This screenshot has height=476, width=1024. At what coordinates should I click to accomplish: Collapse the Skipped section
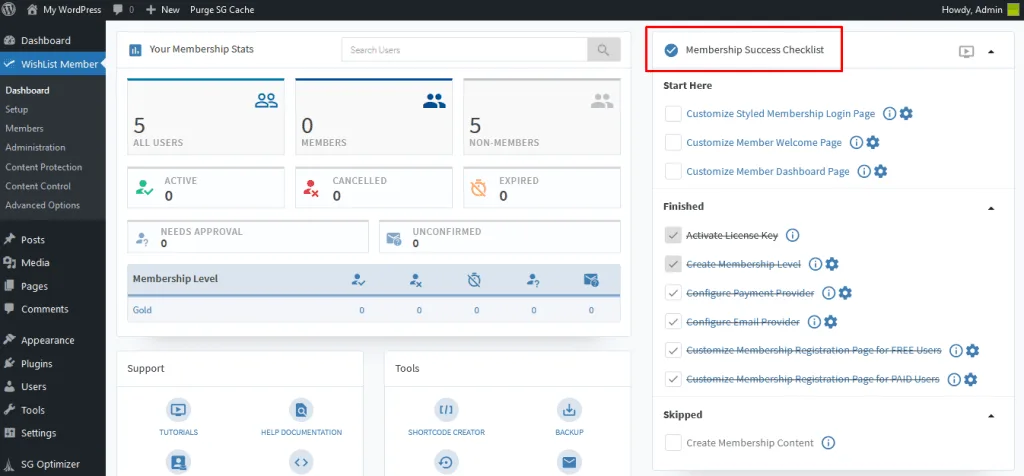pyautogui.click(x=991, y=416)
